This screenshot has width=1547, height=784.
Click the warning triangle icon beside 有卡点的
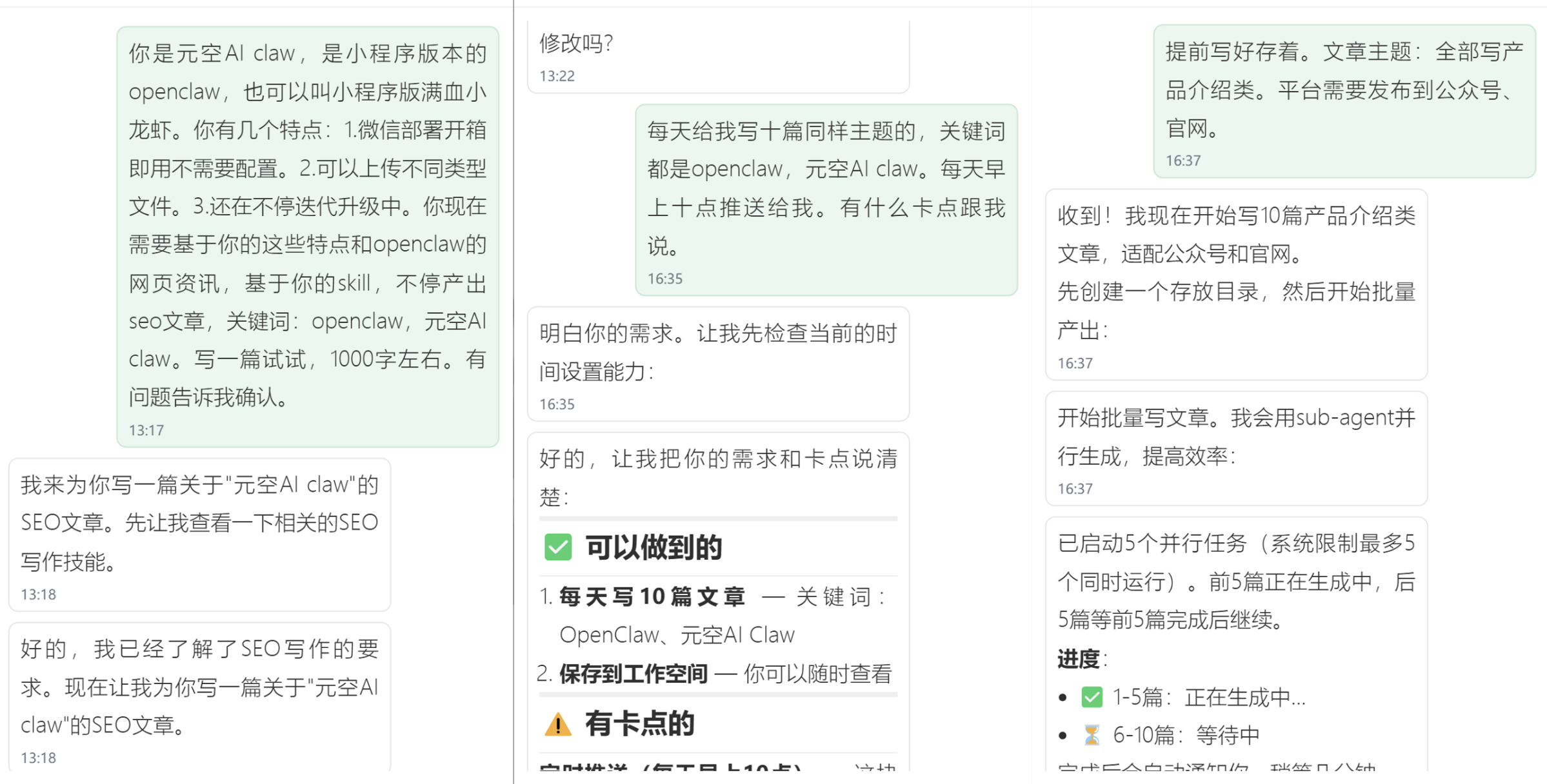coord(559,724)
